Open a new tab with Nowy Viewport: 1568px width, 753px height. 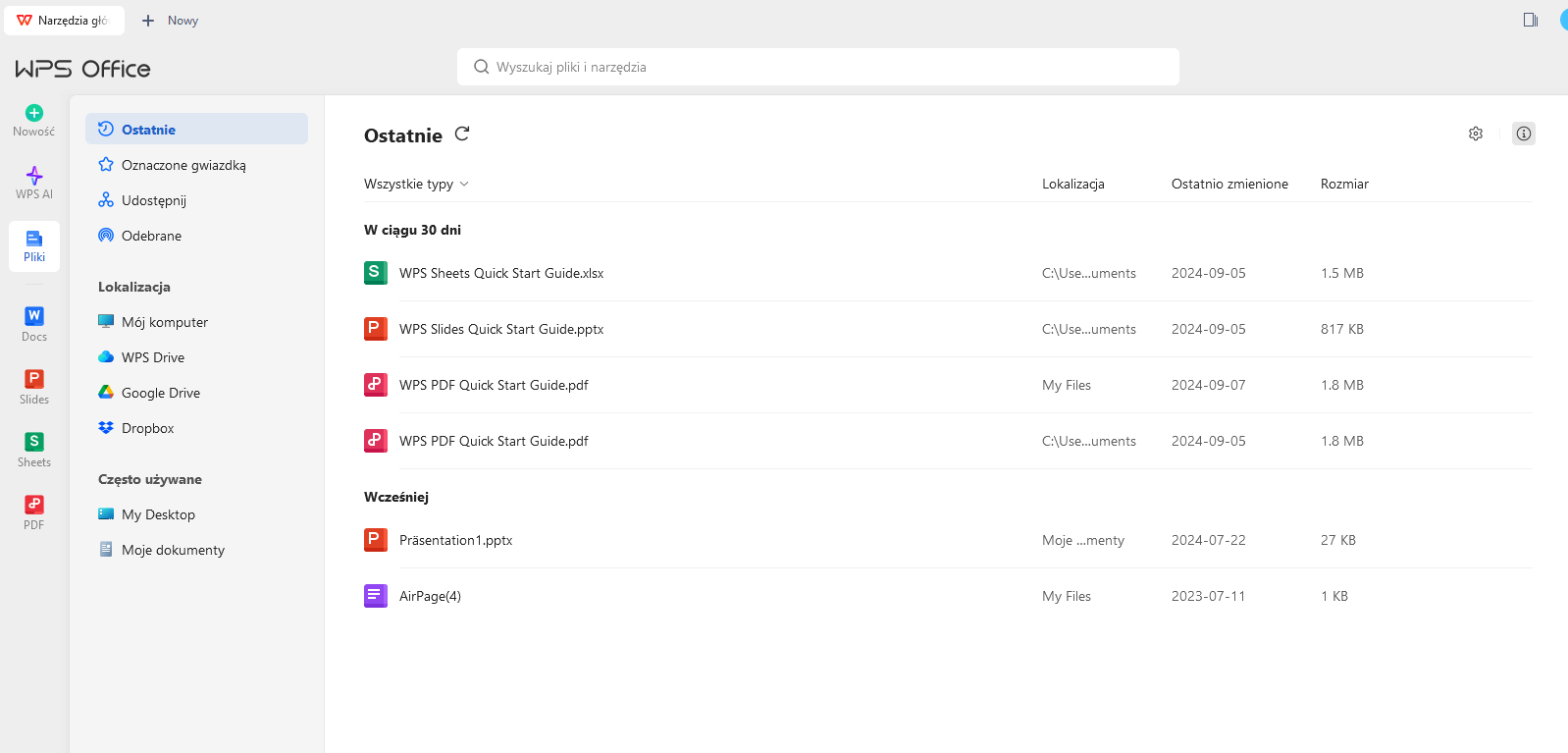170,21
